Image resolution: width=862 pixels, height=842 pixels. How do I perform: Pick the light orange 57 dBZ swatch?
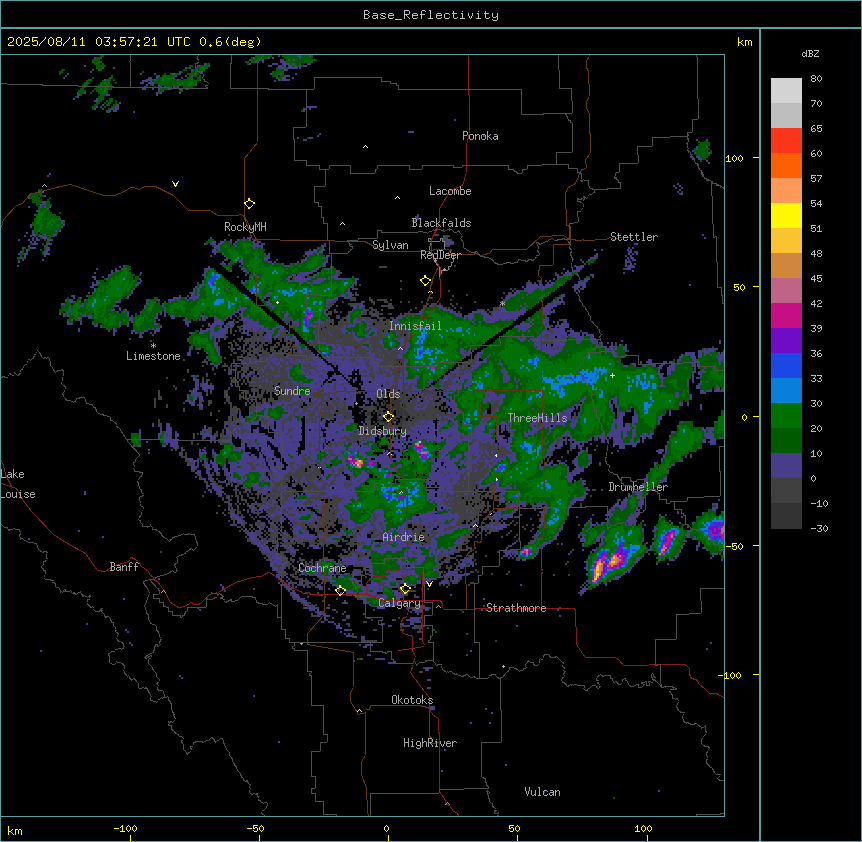tap(786, 190)
